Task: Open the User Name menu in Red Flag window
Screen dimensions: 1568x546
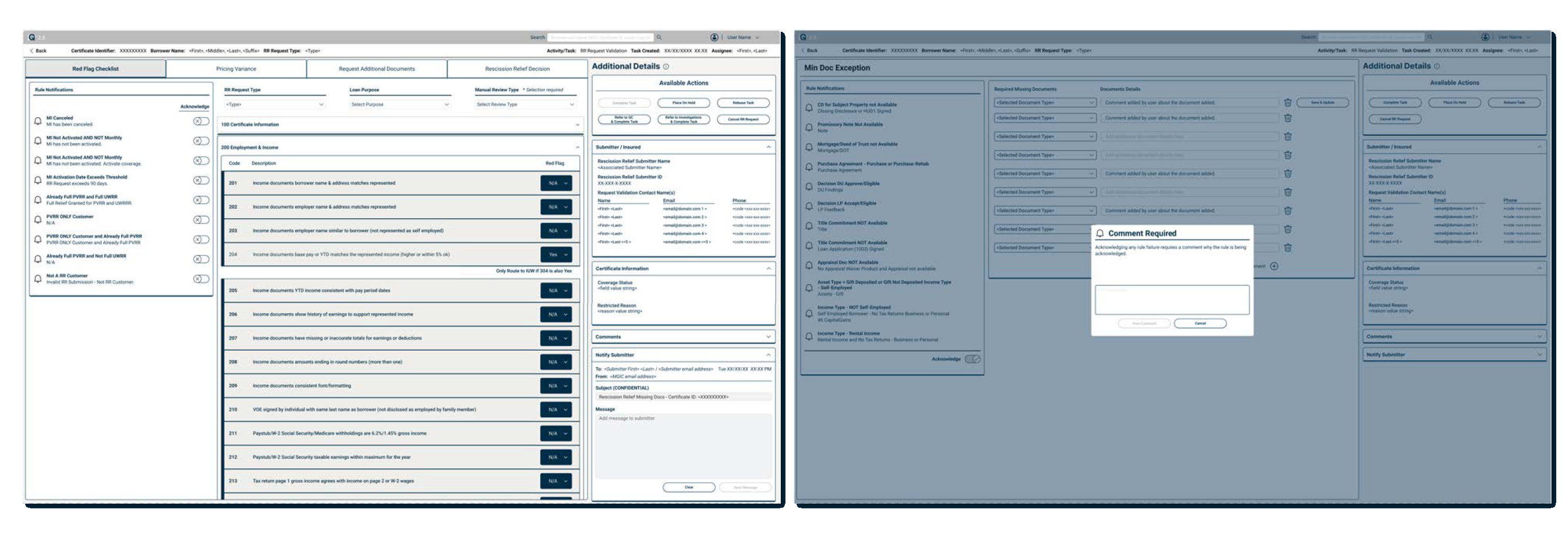Action: 743,37
